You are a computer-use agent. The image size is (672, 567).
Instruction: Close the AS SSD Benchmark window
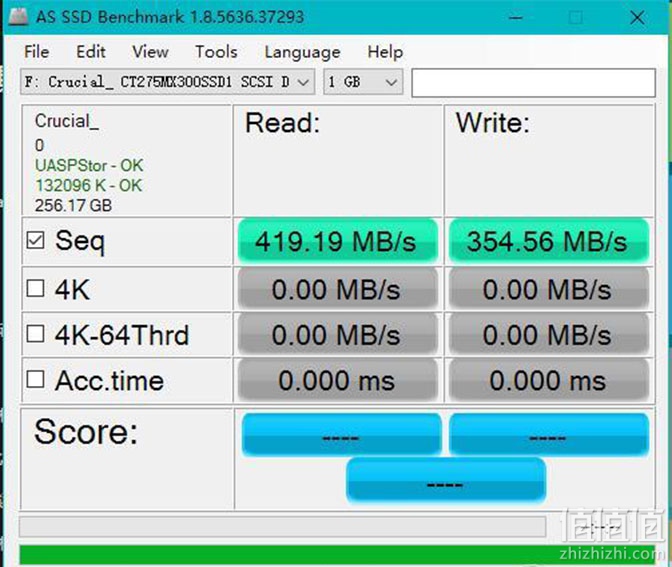637,18
